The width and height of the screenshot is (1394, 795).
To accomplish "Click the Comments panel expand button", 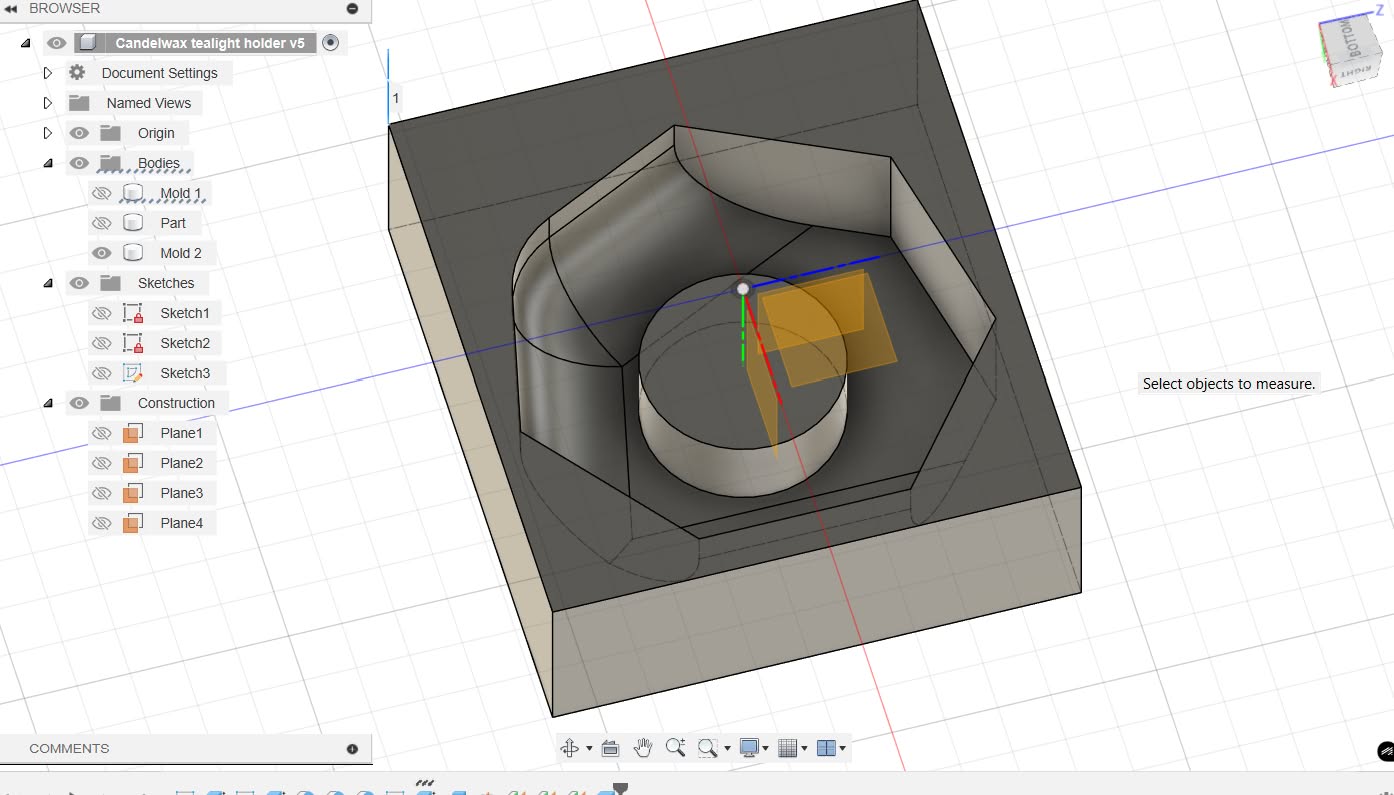I will click(352, 749).
